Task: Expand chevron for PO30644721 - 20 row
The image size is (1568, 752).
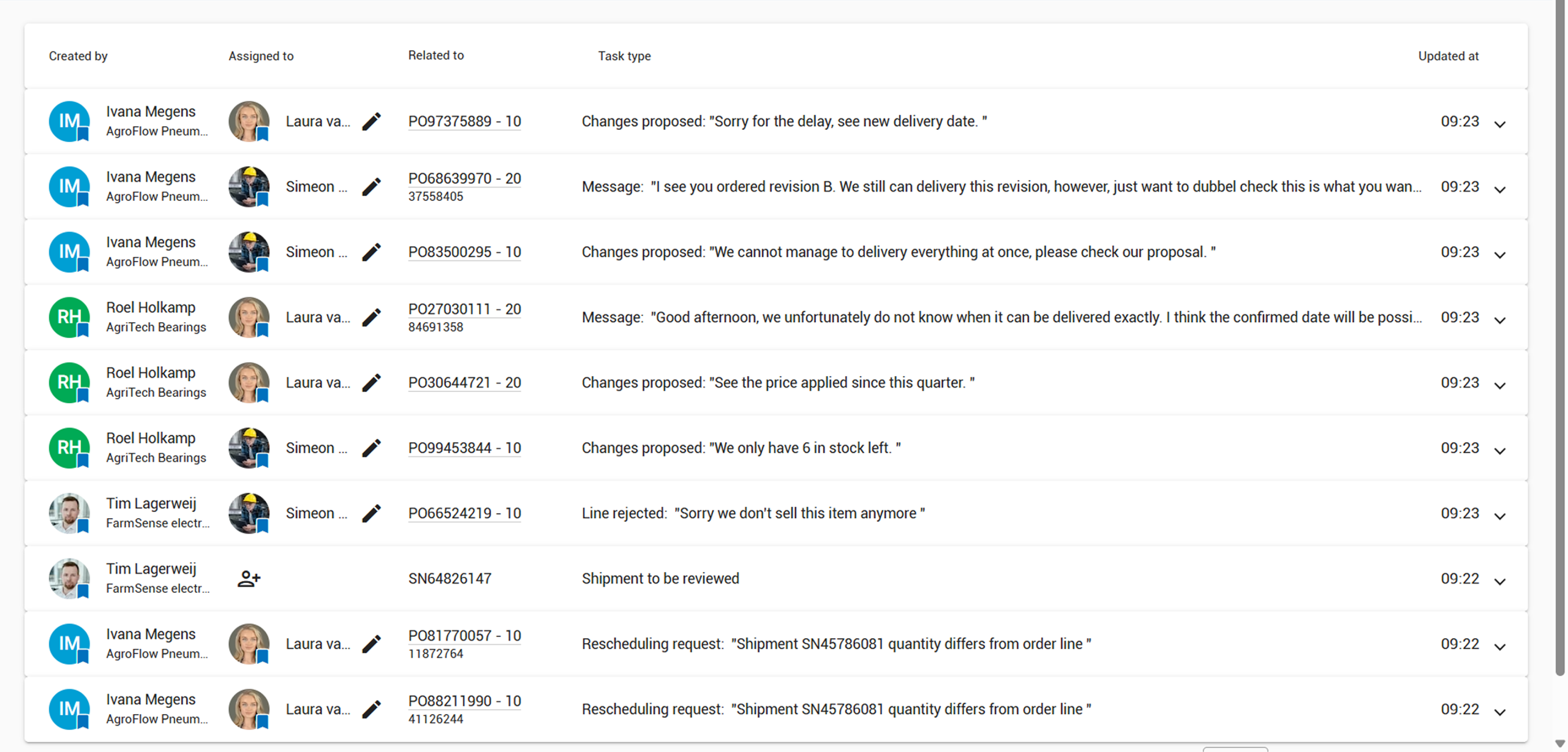Action: (x=1500, y=386)
